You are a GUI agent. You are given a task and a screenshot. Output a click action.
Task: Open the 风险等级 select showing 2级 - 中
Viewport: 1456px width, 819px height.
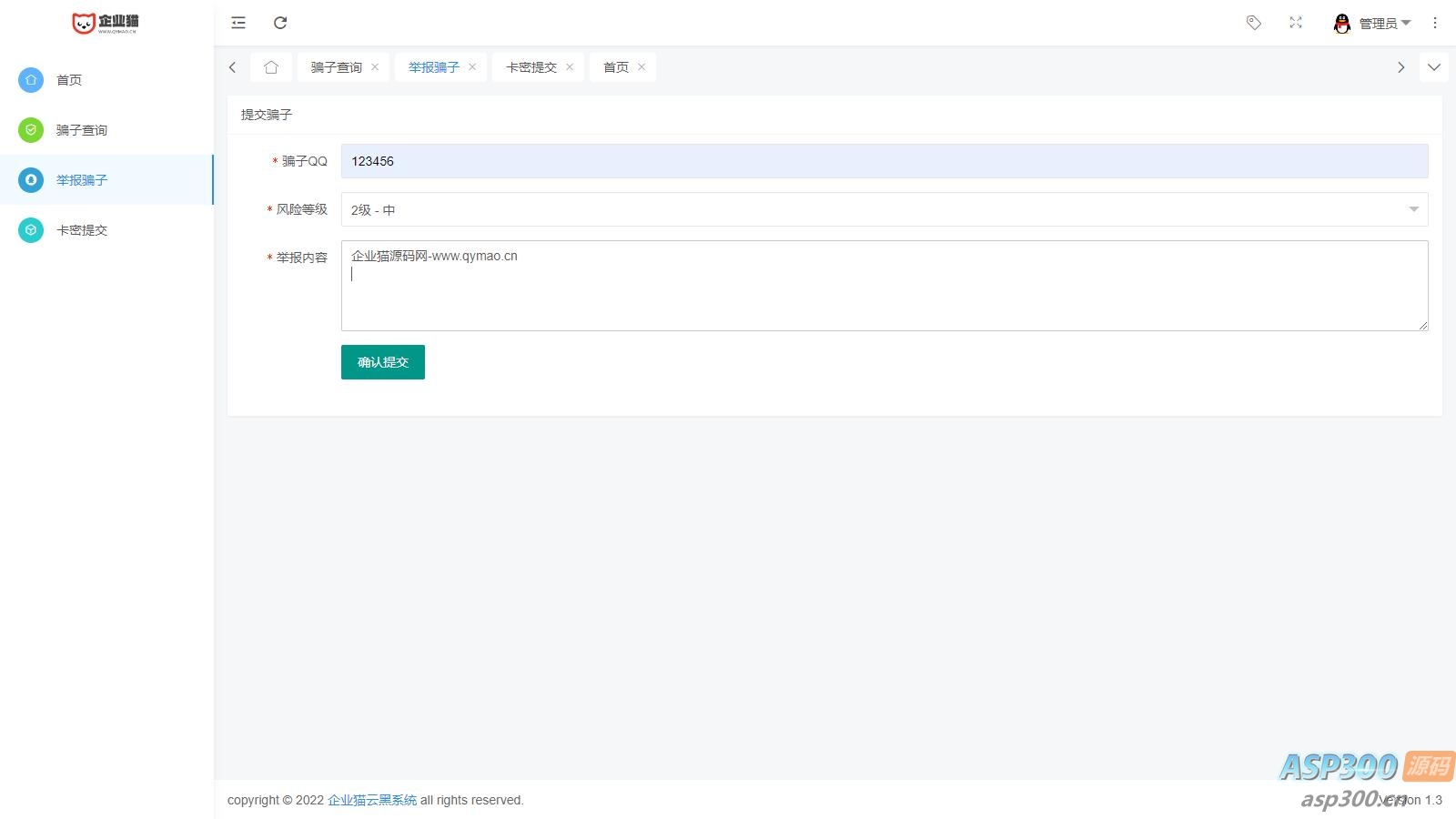point(885,210)
